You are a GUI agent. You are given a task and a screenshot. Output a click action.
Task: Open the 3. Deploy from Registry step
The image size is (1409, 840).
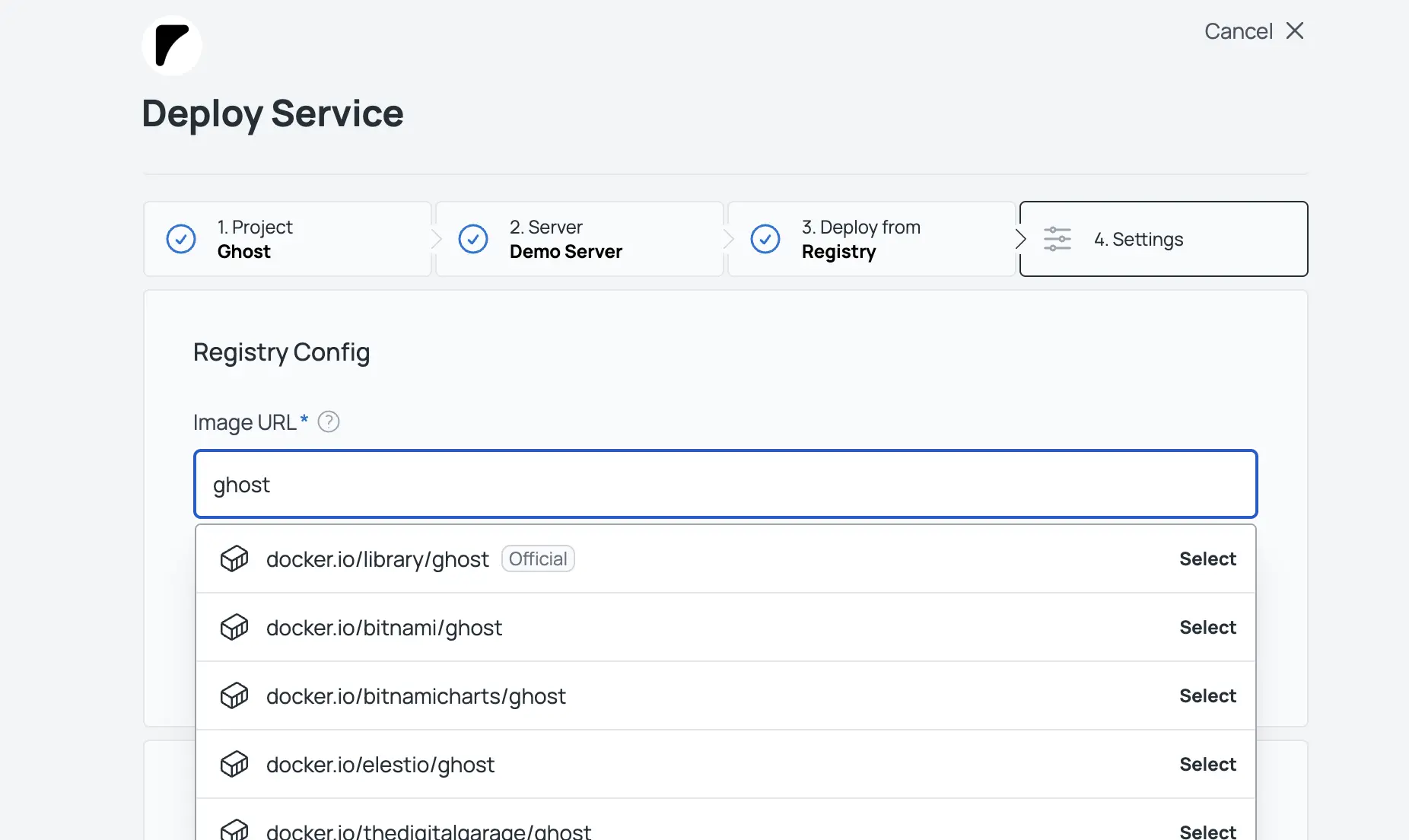(x=871, y=239)
